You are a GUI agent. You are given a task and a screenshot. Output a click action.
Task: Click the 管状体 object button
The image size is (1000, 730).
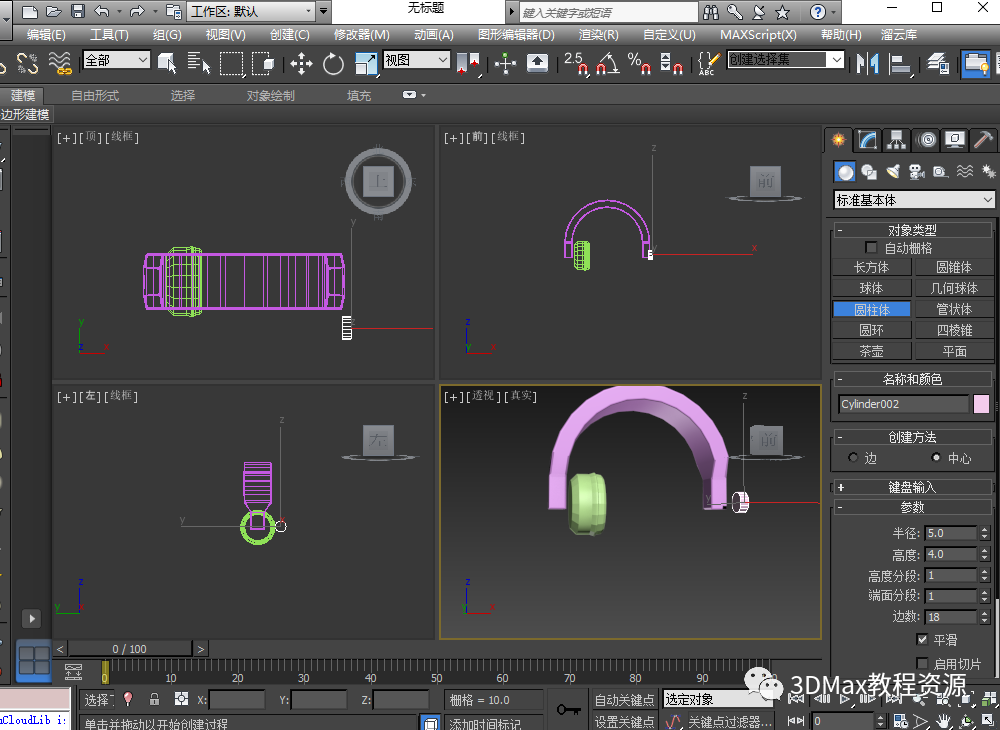954,309
